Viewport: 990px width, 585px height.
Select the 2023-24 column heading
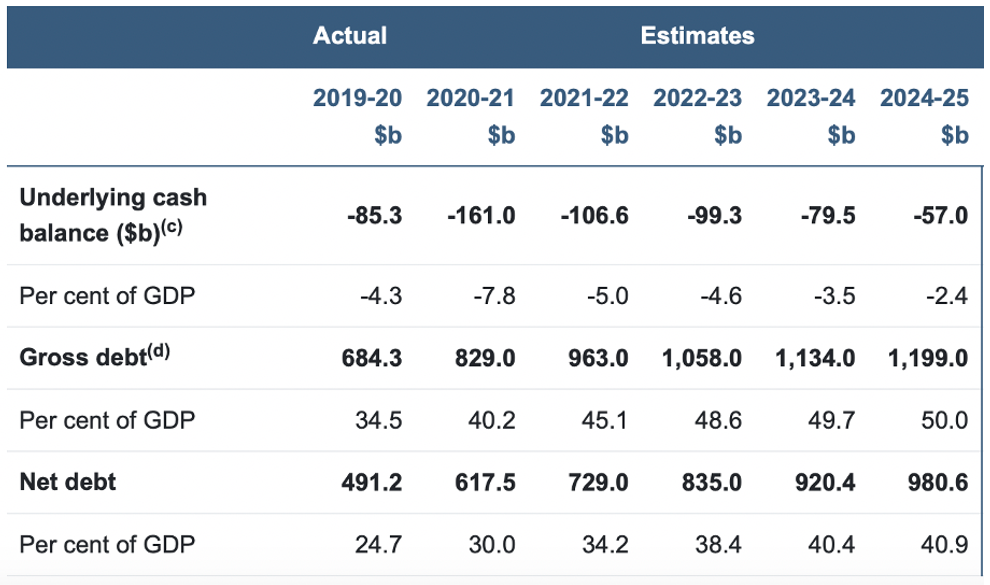[811, 98]
